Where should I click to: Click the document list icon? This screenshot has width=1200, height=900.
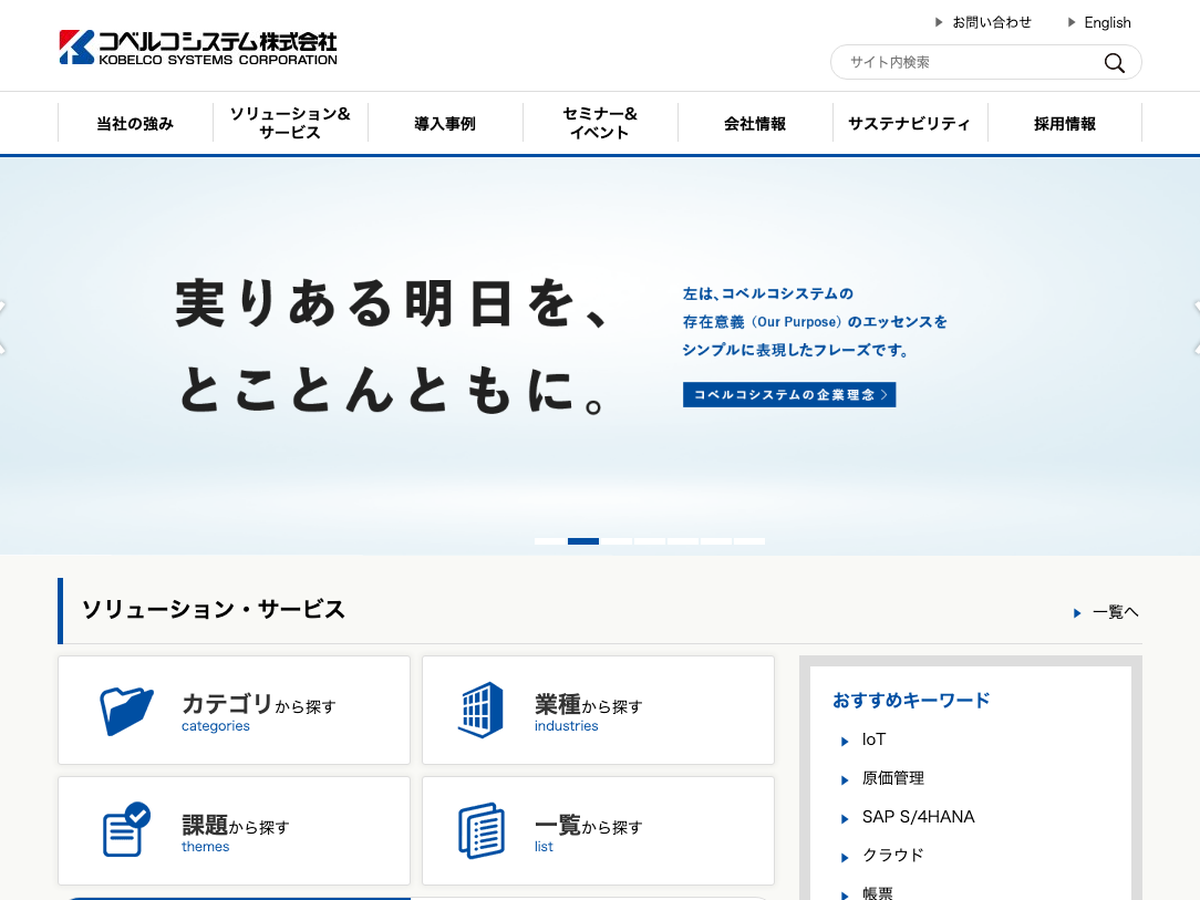[480, 830]
